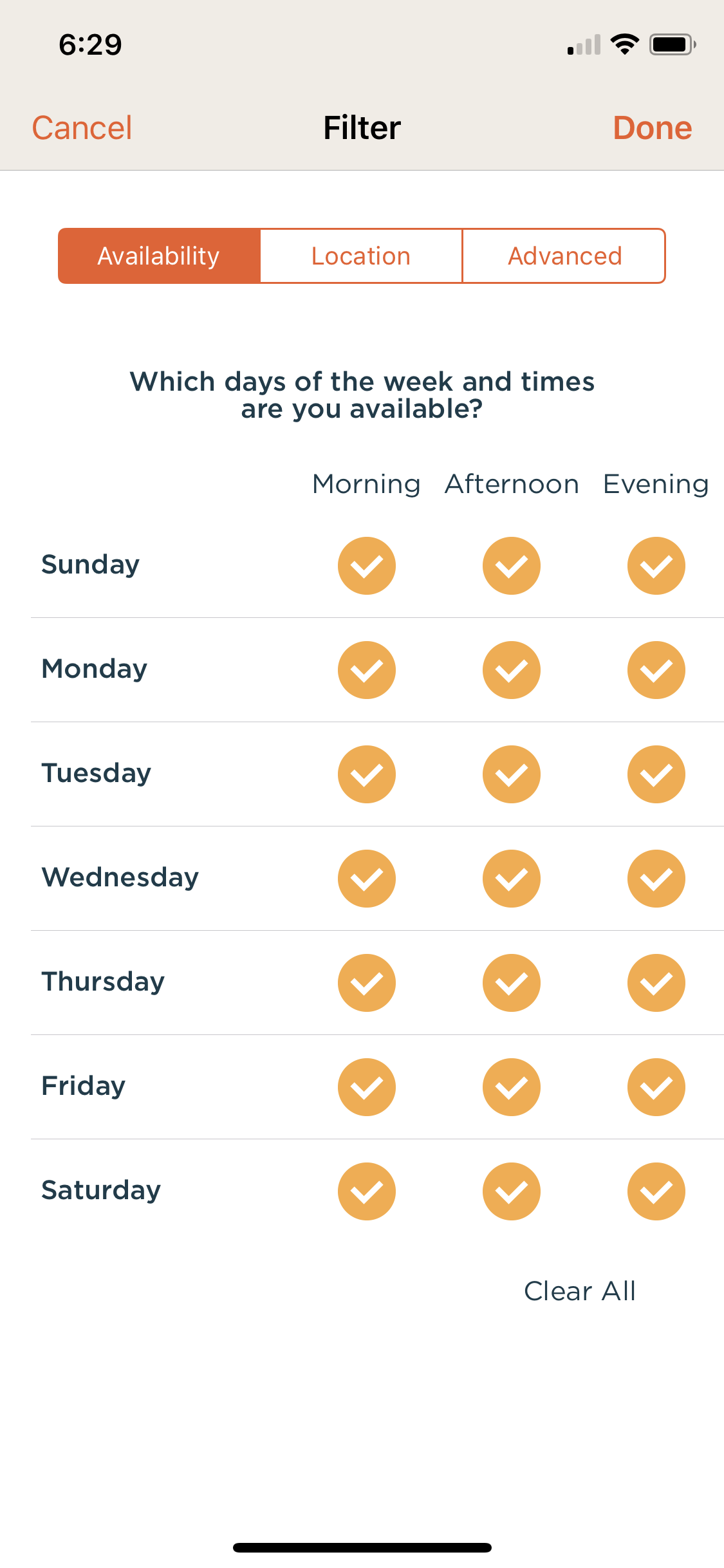Cancel the filter screen

pos(82,127)
